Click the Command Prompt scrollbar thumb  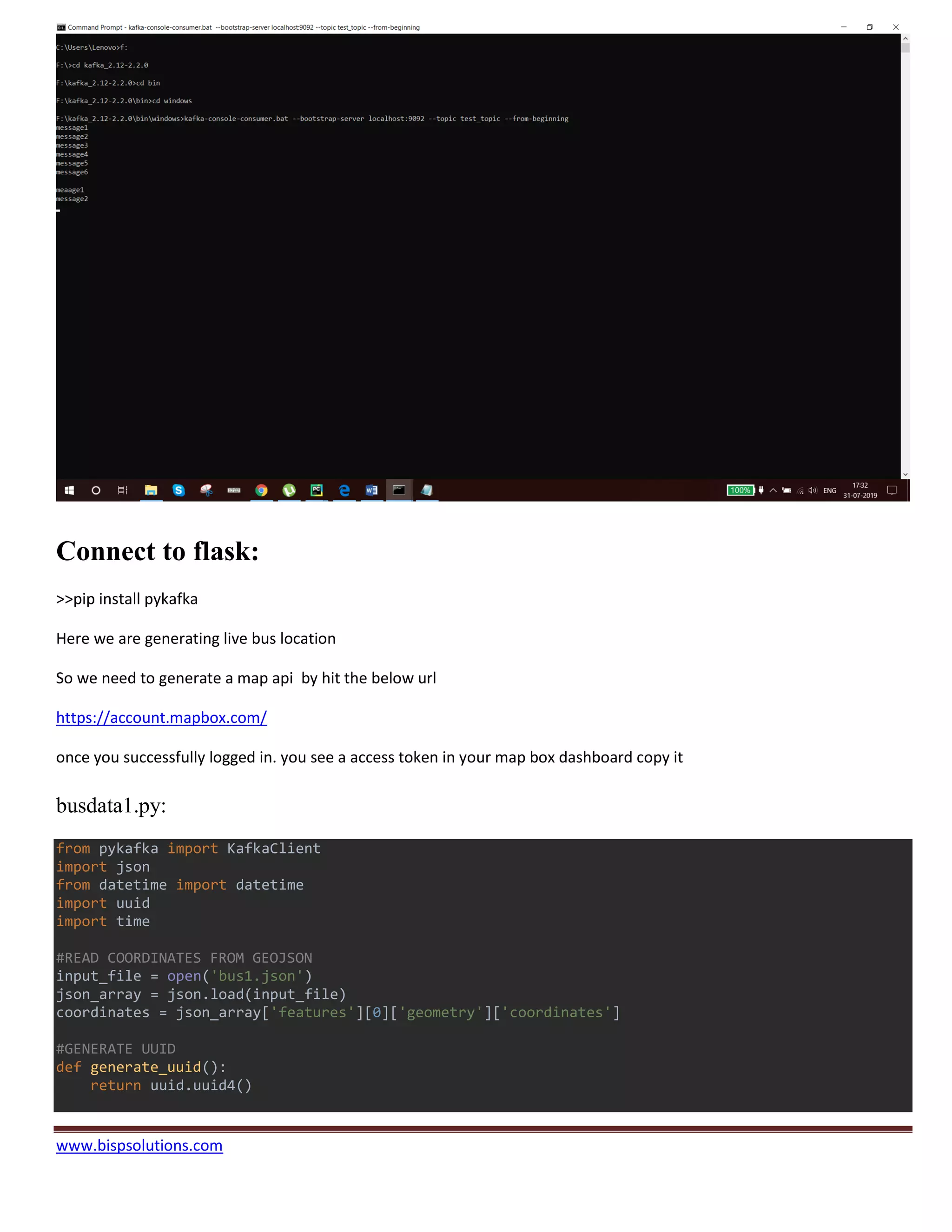coord(905,48)
